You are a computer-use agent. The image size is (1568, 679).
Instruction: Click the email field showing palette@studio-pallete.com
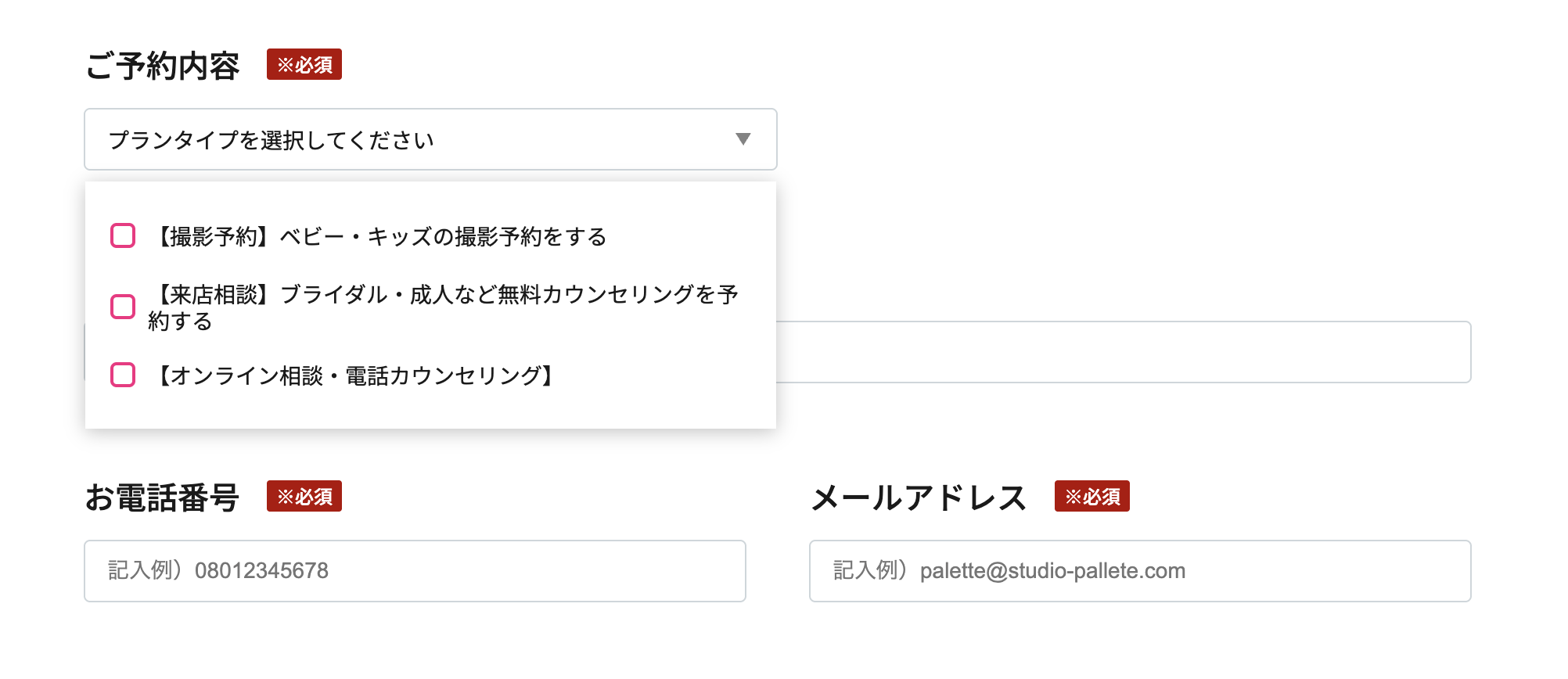(1139, 571)
